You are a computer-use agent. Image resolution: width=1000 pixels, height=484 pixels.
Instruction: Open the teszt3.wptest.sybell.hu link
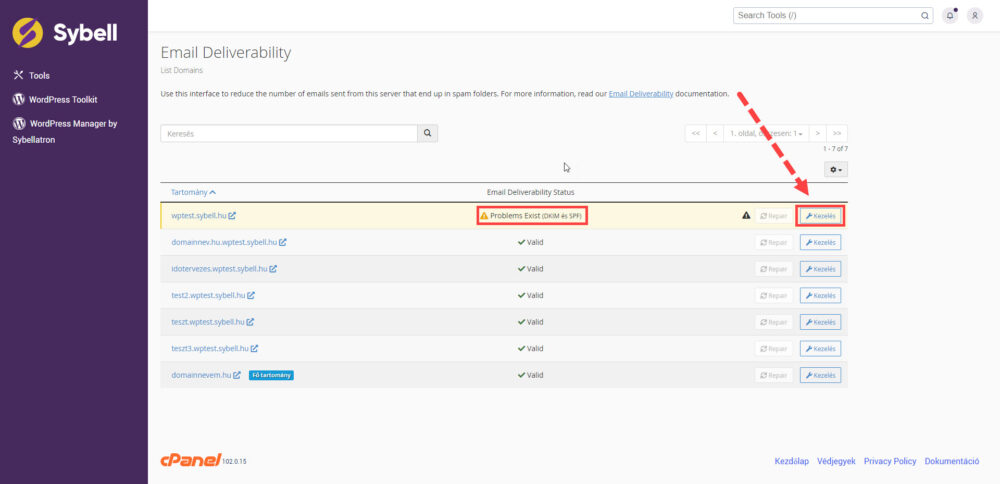pos(210,348)
